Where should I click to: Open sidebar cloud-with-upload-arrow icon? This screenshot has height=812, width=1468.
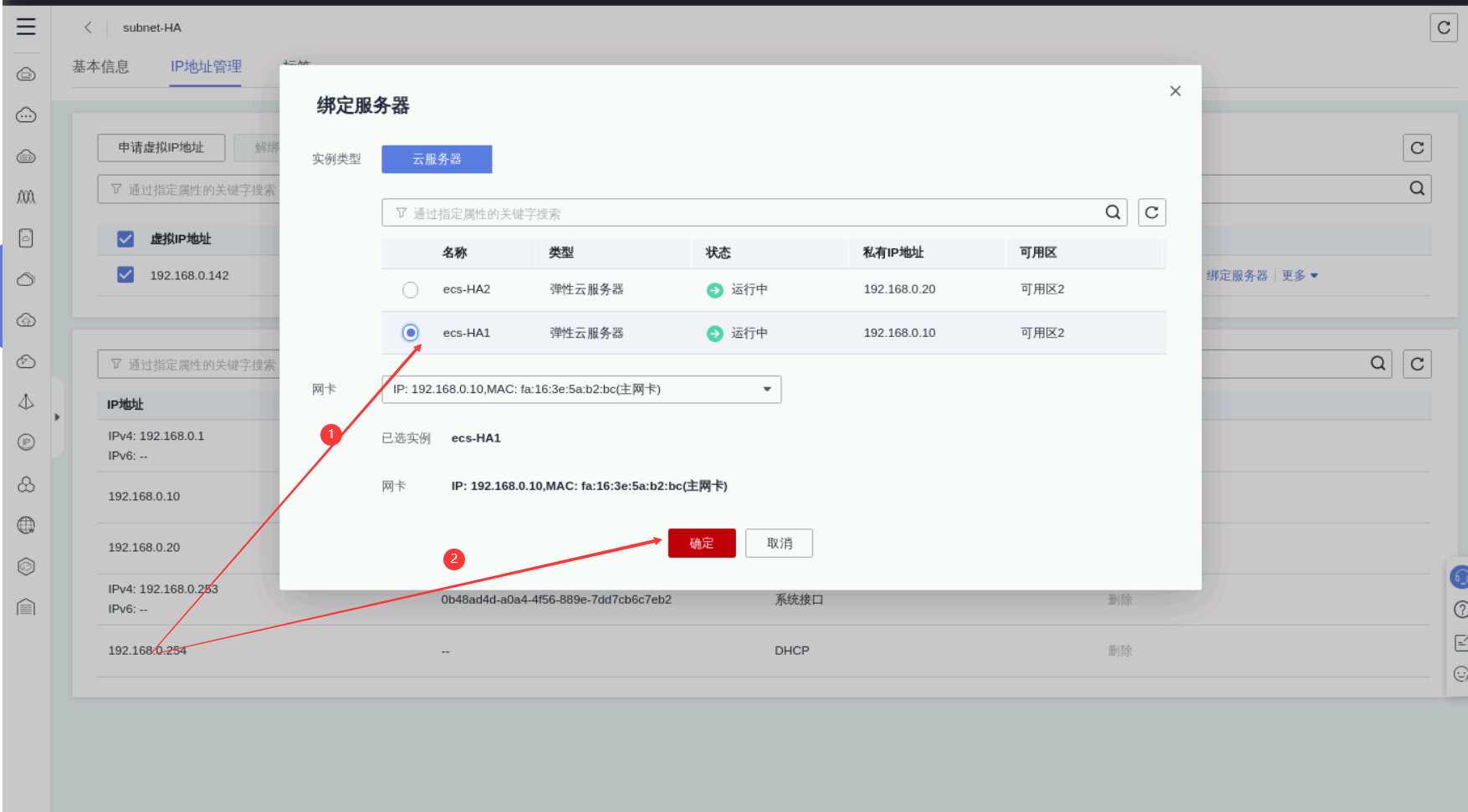point(26,320)
